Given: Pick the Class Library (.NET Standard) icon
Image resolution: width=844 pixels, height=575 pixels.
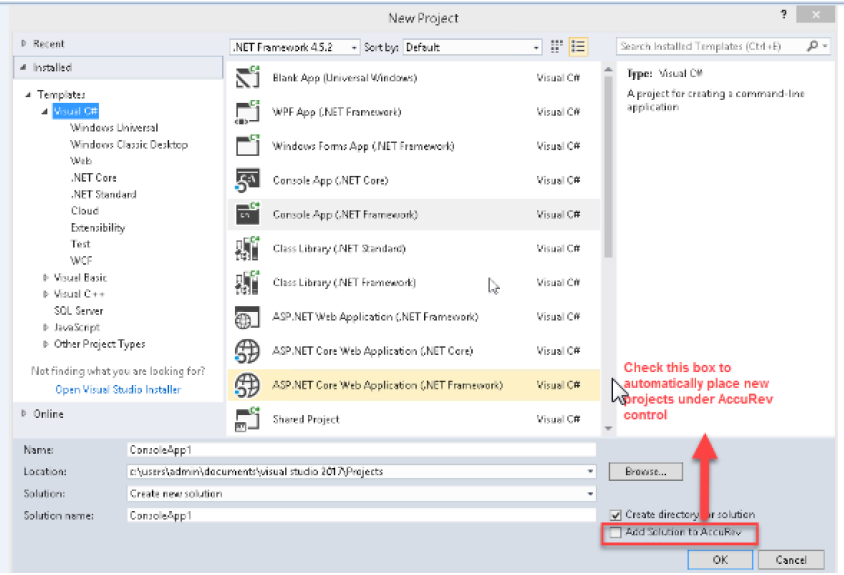Looking at the screenshot, I should [x=247, y=248].
